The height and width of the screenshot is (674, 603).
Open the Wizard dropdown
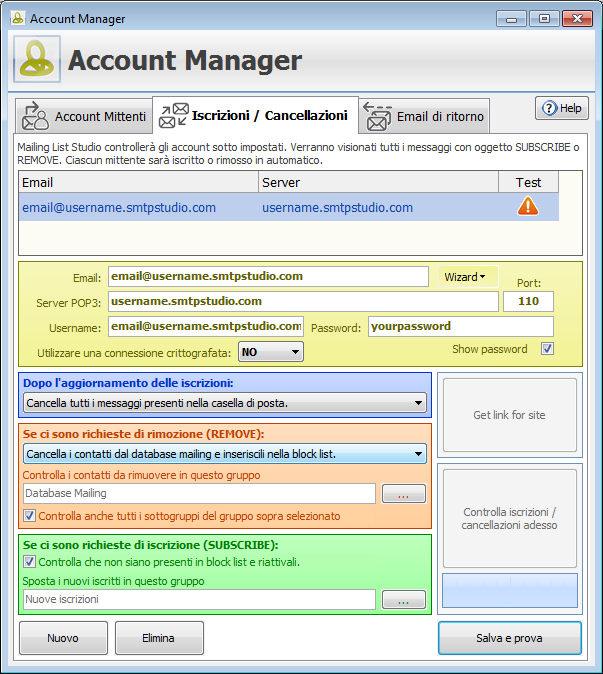(x=469, y=277)
